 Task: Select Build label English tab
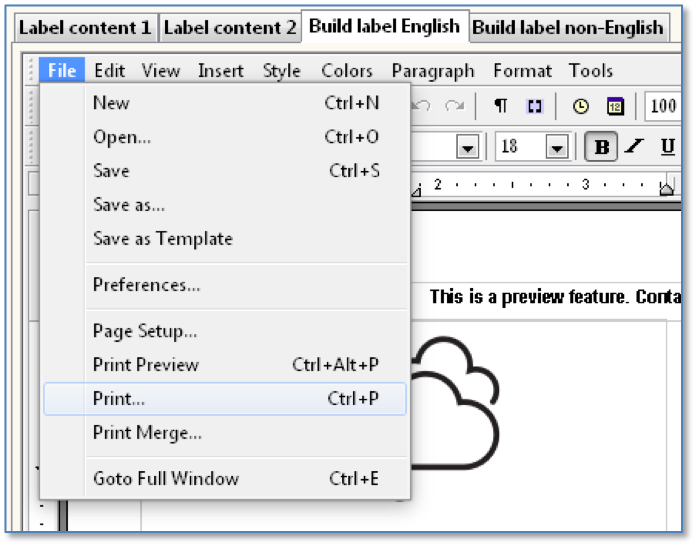click(x=384, y=26)
